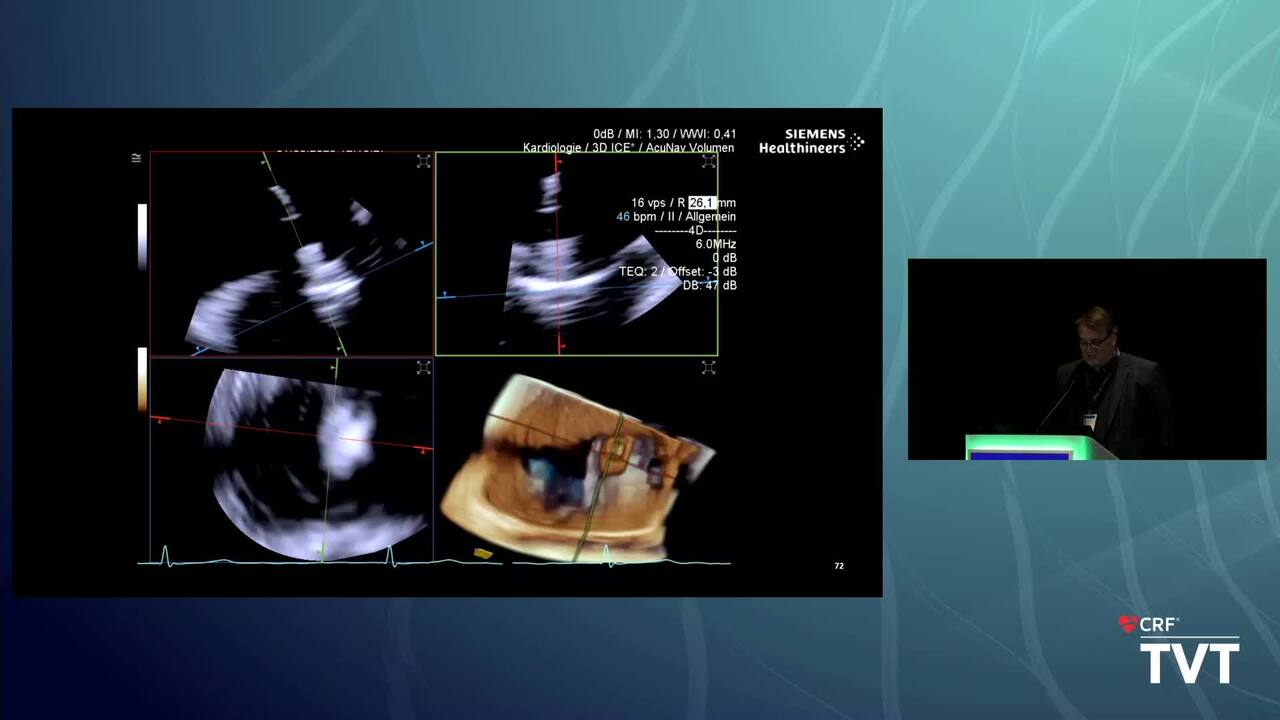Click the green-bordered 2D ultrasound plane image
This screenshot has width=1280, height=720.
click(x=576, y=254)
